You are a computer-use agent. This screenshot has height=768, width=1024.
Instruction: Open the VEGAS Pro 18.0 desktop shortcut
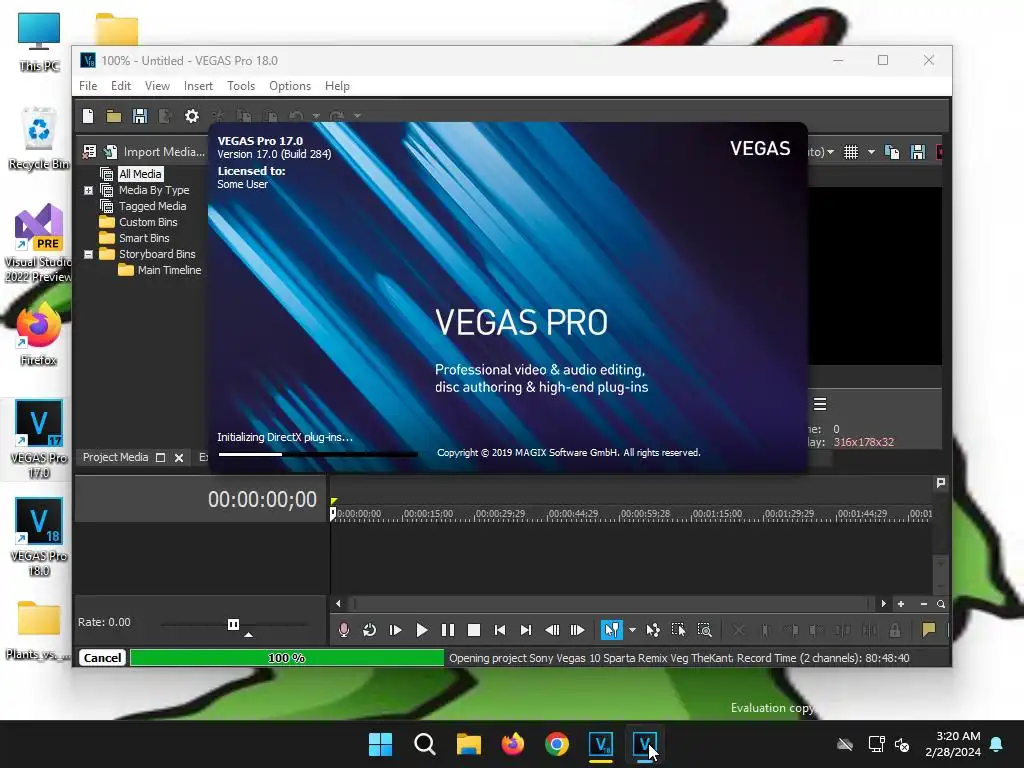[x=39, y=537]
